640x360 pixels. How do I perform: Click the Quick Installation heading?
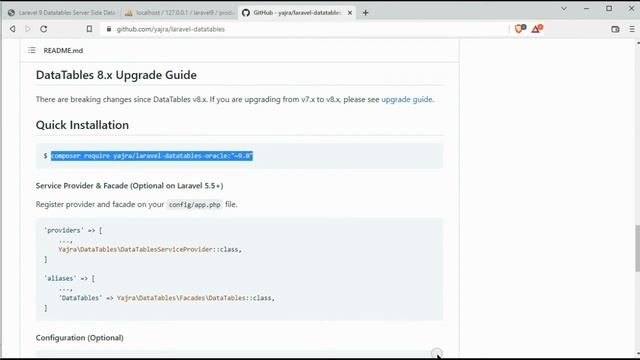(82, 125)
